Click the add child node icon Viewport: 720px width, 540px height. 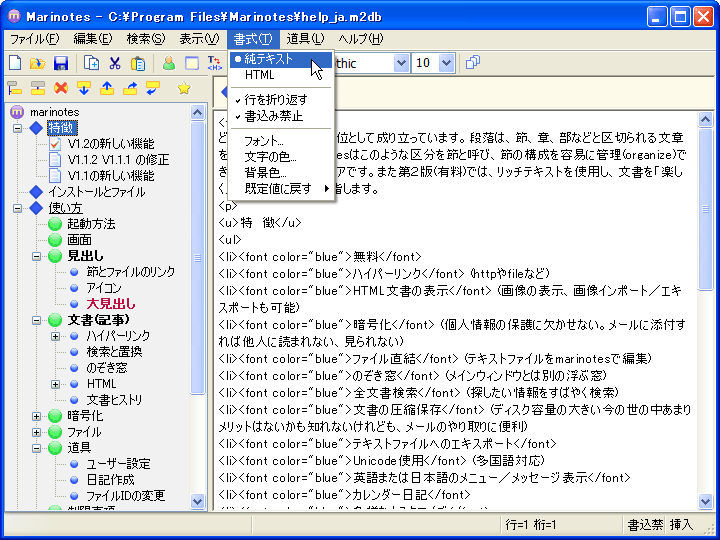15,88
